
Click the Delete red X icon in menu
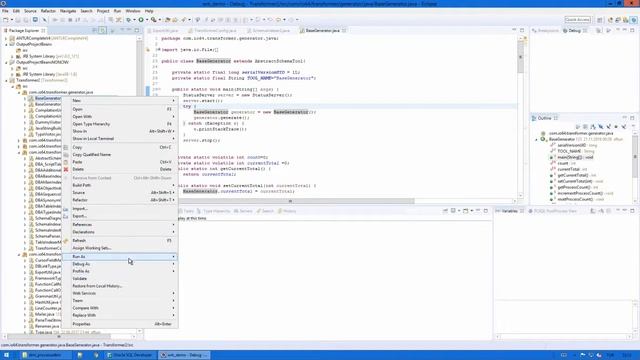66,169
